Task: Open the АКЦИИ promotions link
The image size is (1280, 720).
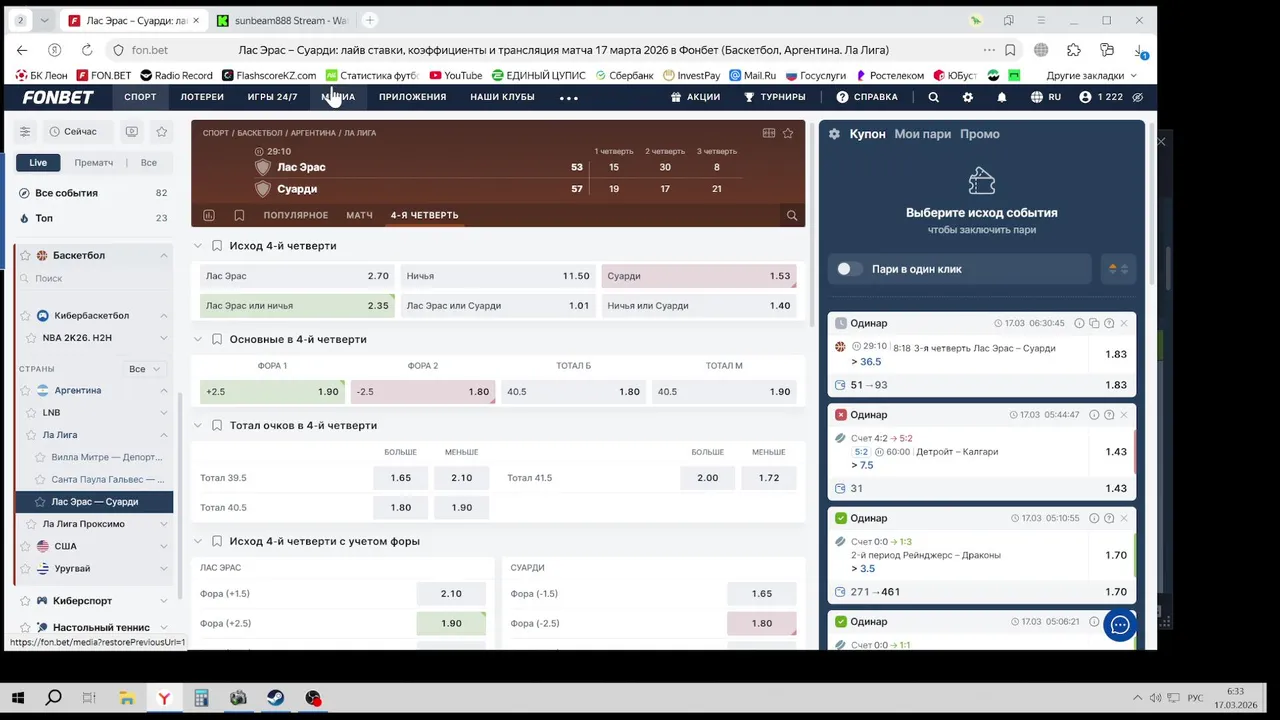Action: point(696,97)
